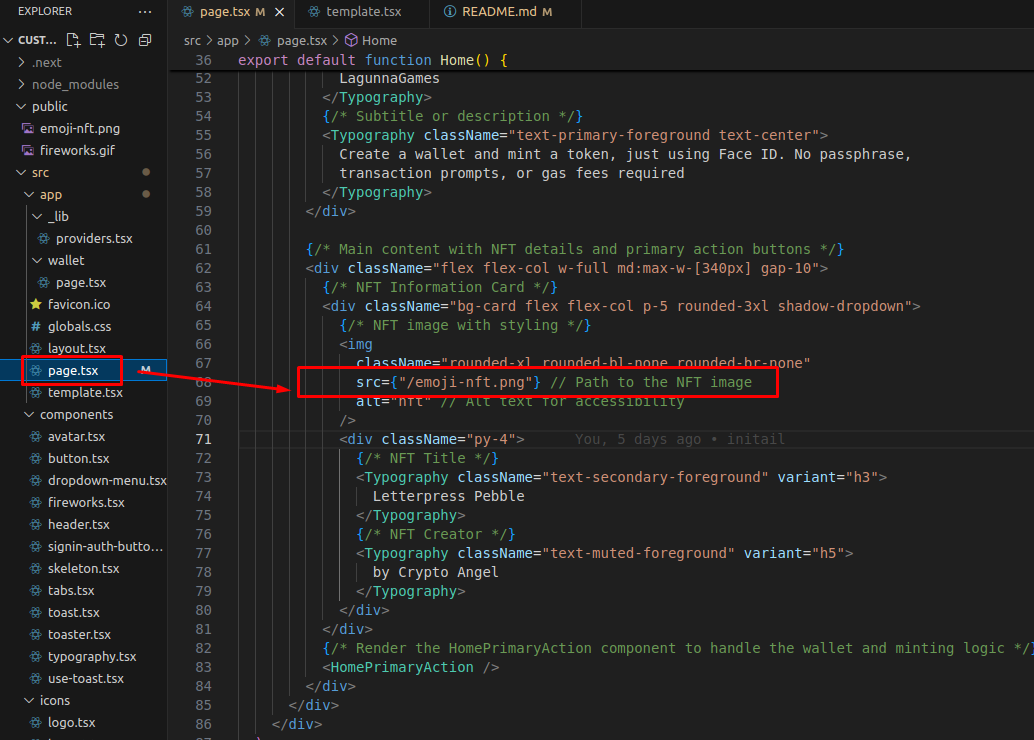Open template.tsx in the file tree
This screenshot has height=740, width=1034.
click(83, 392)
